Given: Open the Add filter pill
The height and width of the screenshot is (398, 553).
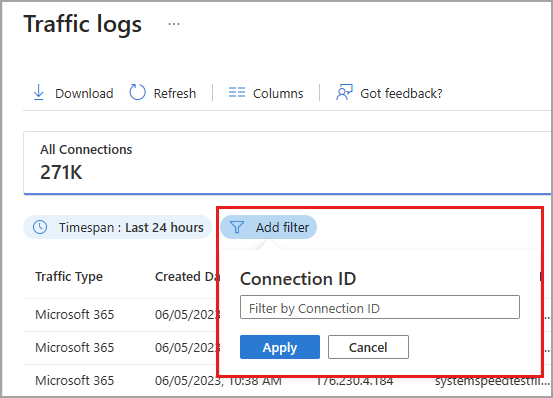Looking at the screenshot, I should 269,227.
